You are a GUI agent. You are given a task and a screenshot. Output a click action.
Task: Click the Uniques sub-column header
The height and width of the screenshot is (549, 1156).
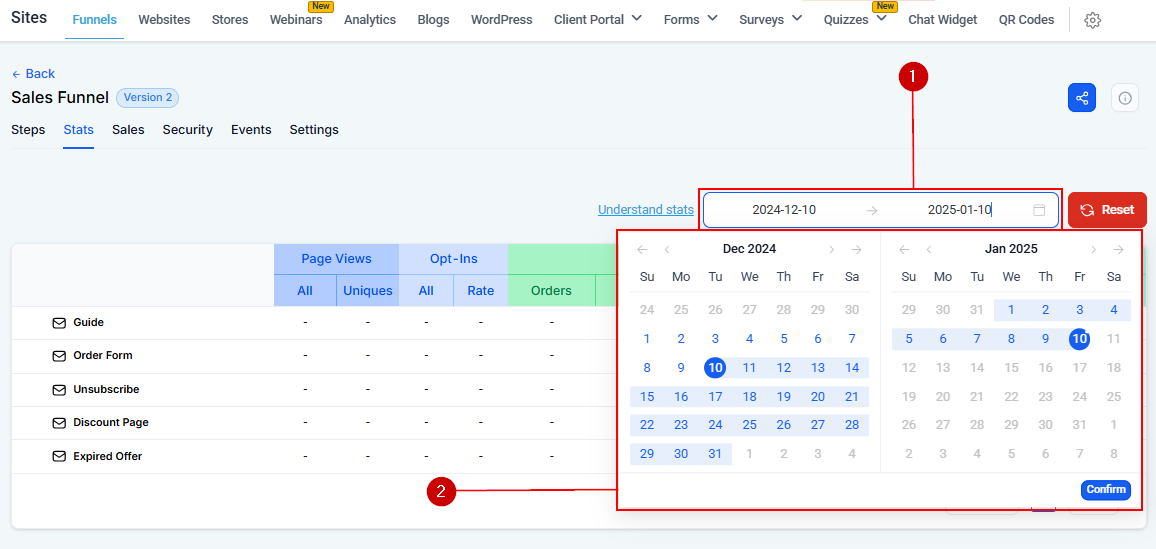368,290
